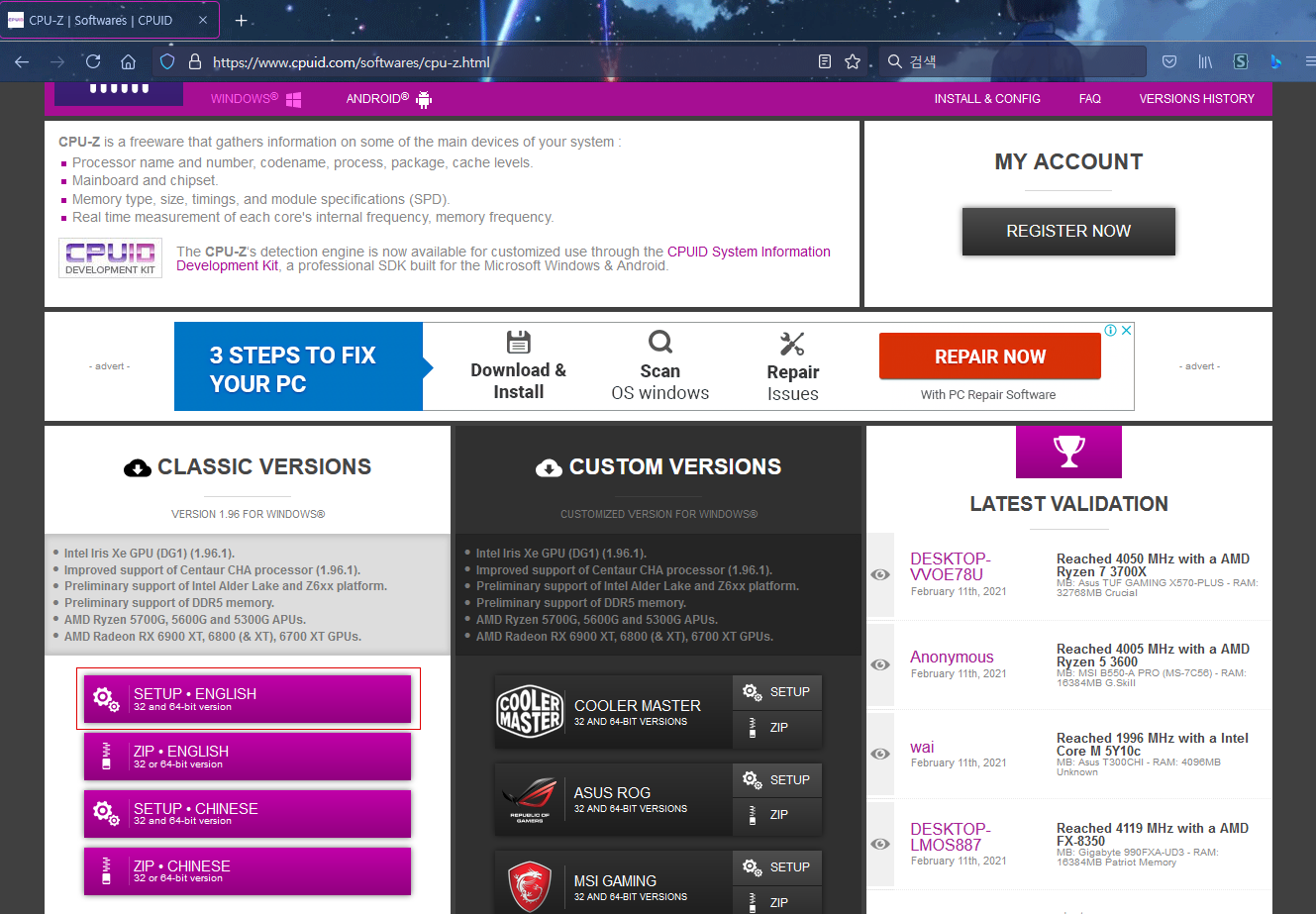The image size is (1316, 914).
Task: Click the site security padlock icon
Action: [194, 61]
